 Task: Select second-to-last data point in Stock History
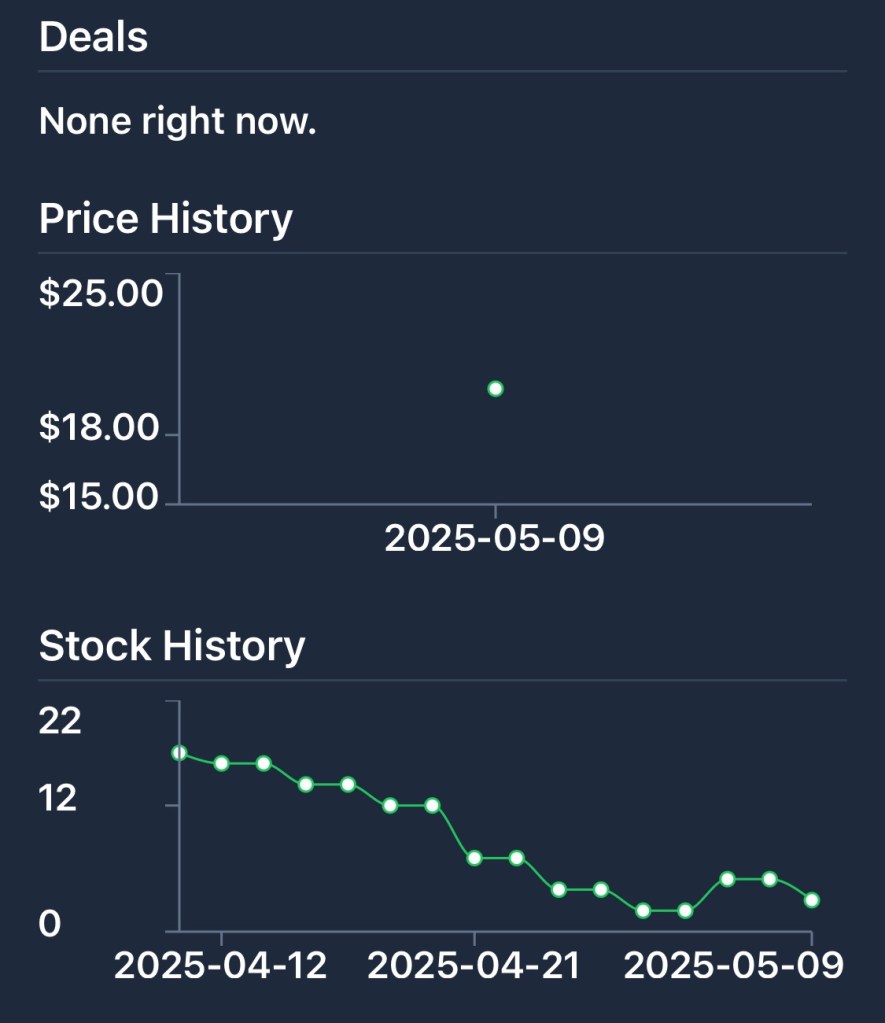[769, 879]
